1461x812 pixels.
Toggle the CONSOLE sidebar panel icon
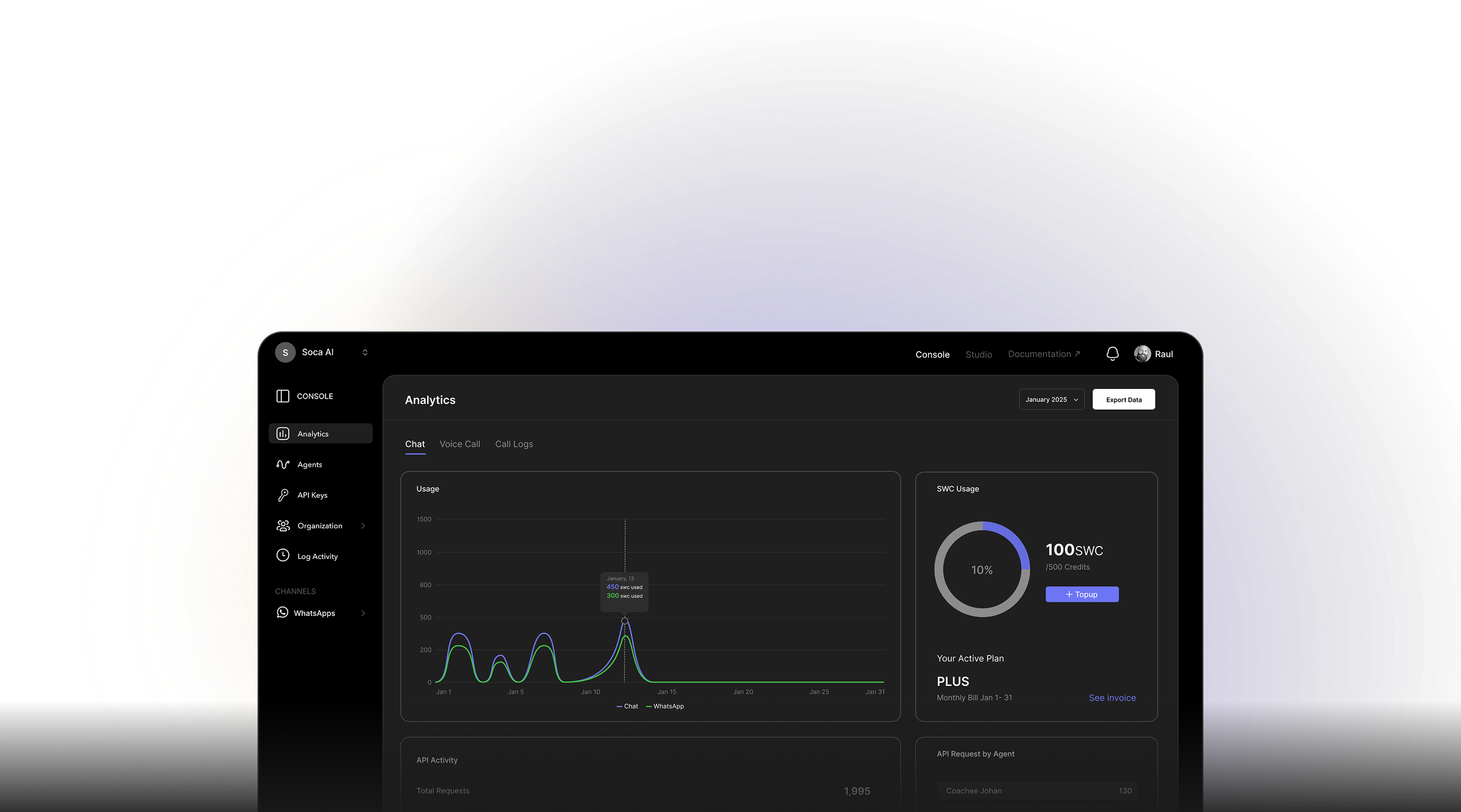coord(283,396)
